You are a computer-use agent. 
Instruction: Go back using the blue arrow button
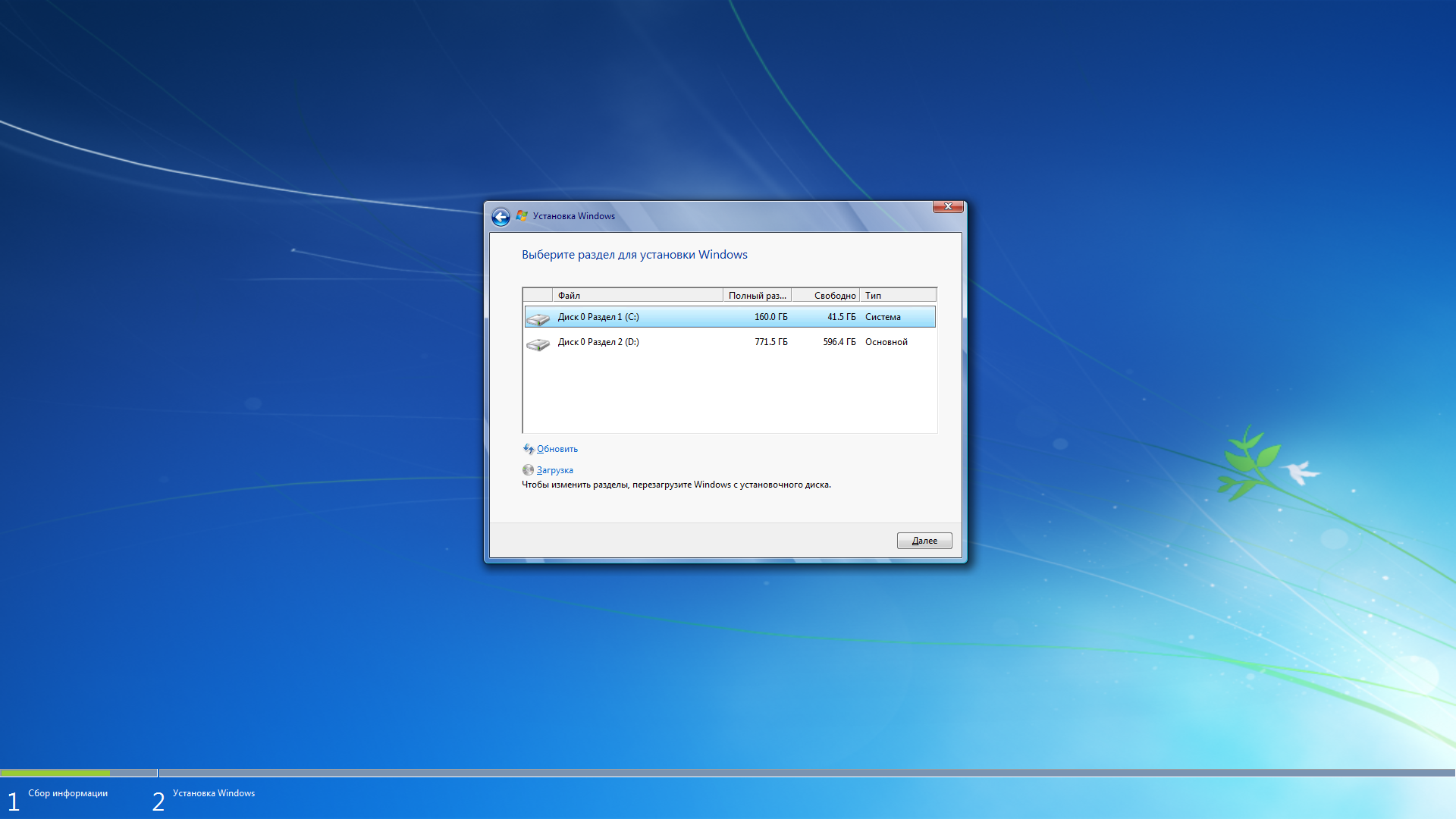[x=500, y=218]
